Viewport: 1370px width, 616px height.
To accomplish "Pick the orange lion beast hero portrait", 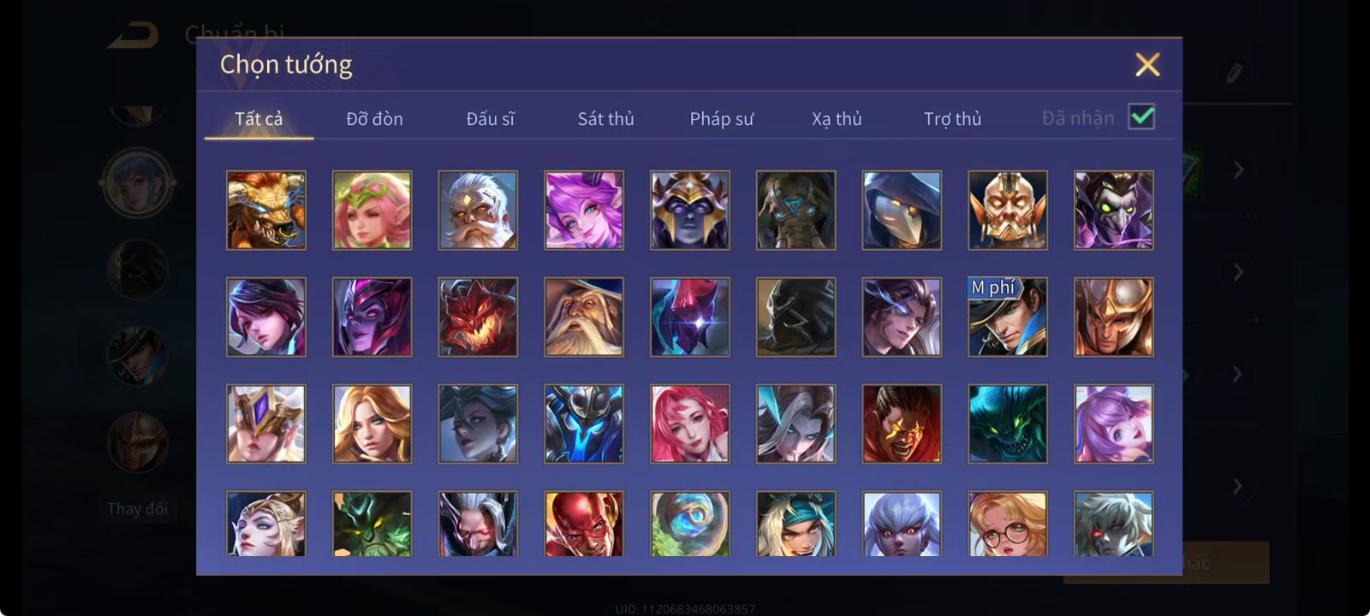I will (x=266, y=210).
